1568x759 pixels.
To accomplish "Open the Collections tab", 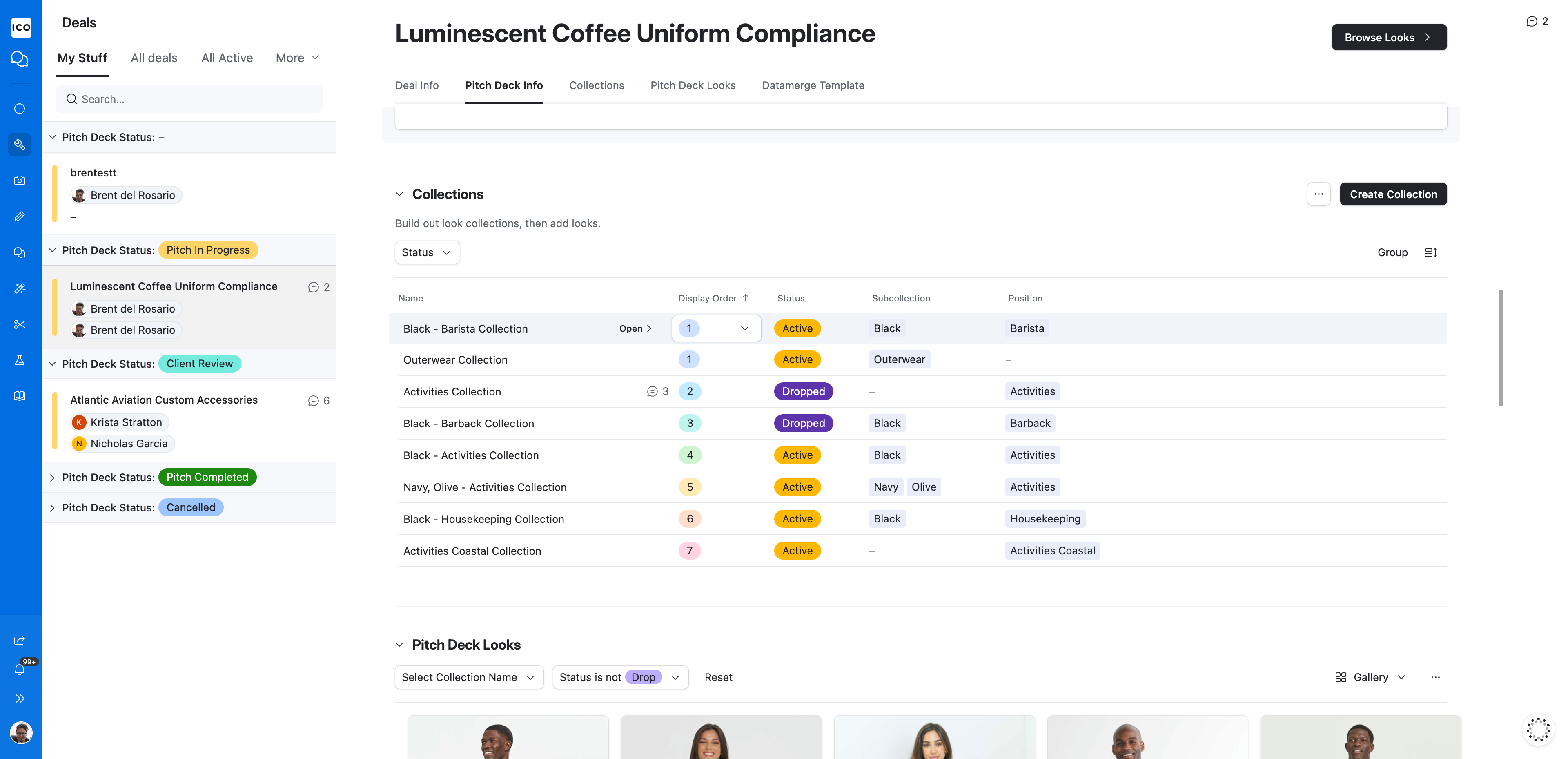I will coord(597,85).
